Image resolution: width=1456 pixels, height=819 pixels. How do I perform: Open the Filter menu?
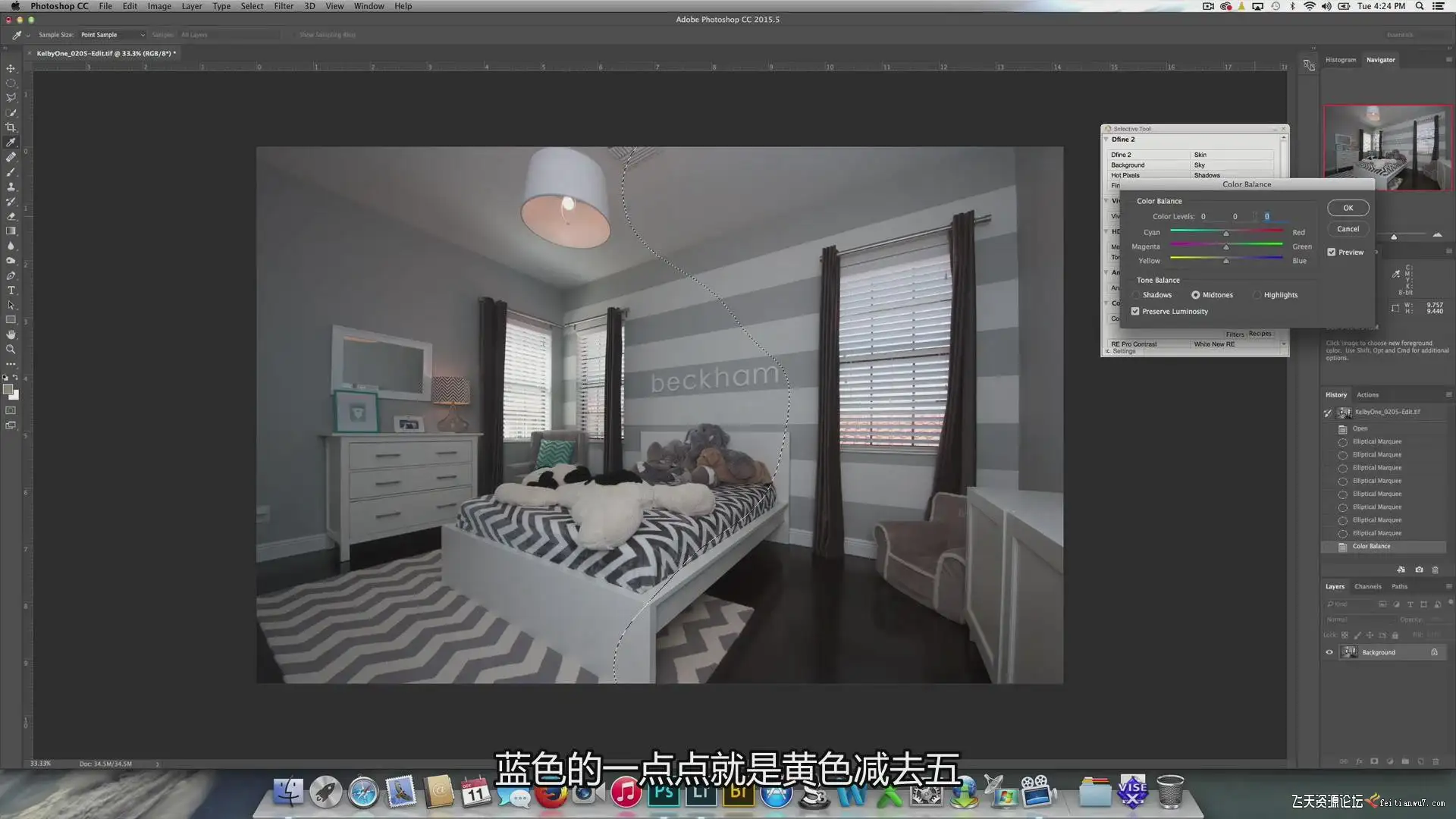point(284,6)
